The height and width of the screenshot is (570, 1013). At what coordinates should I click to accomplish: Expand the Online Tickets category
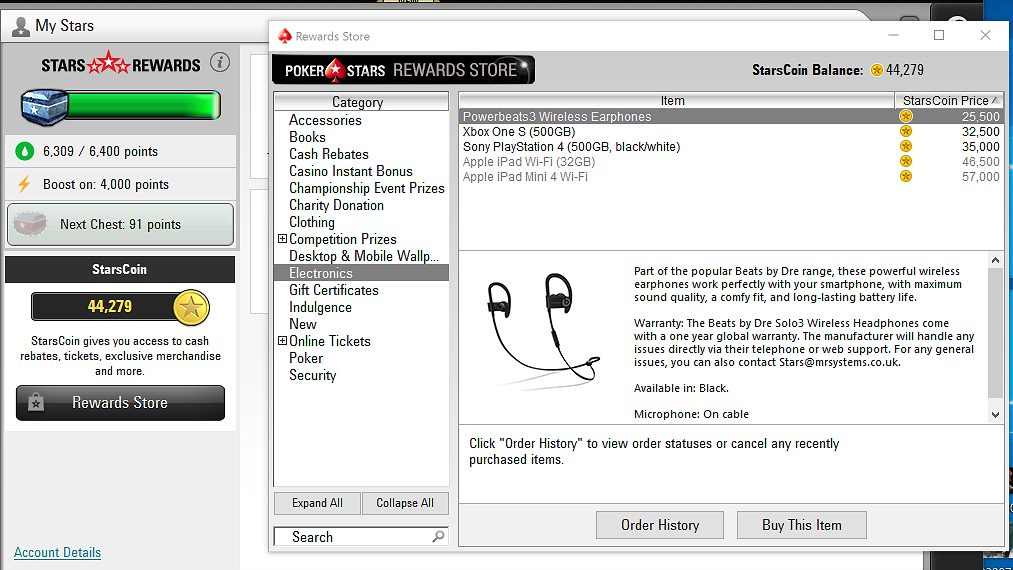(x=282, y=341)
